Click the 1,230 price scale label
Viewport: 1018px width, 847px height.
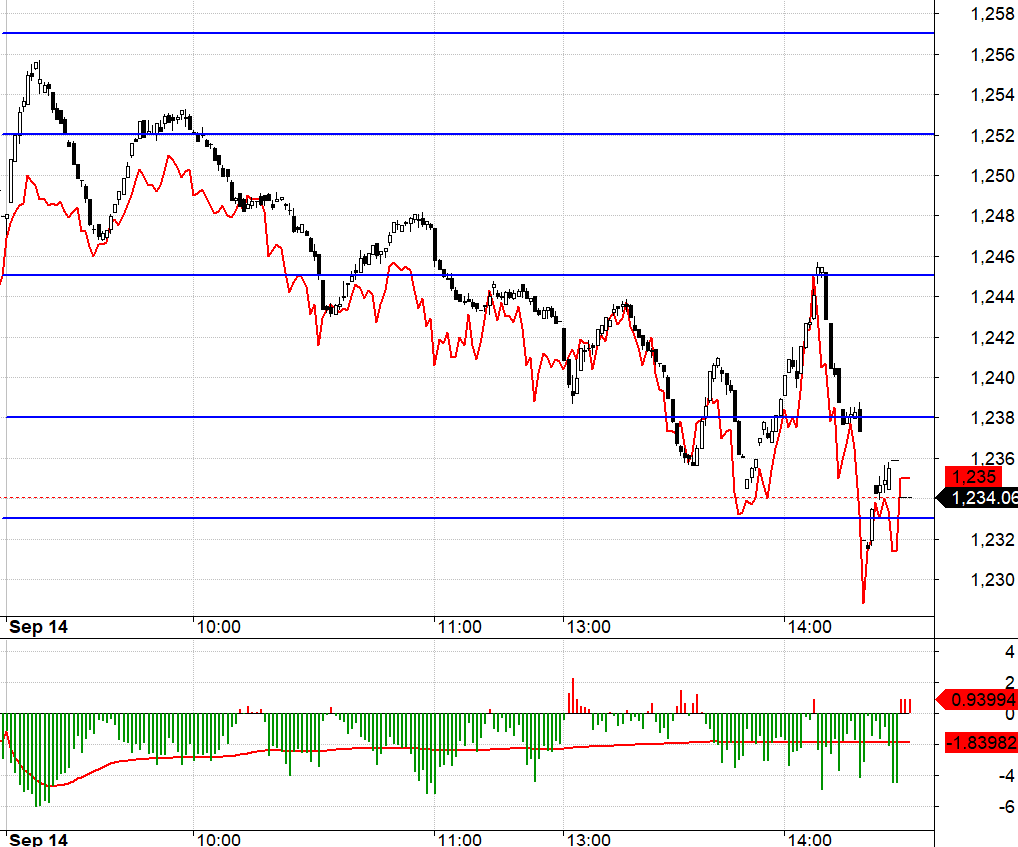(992, 580)
